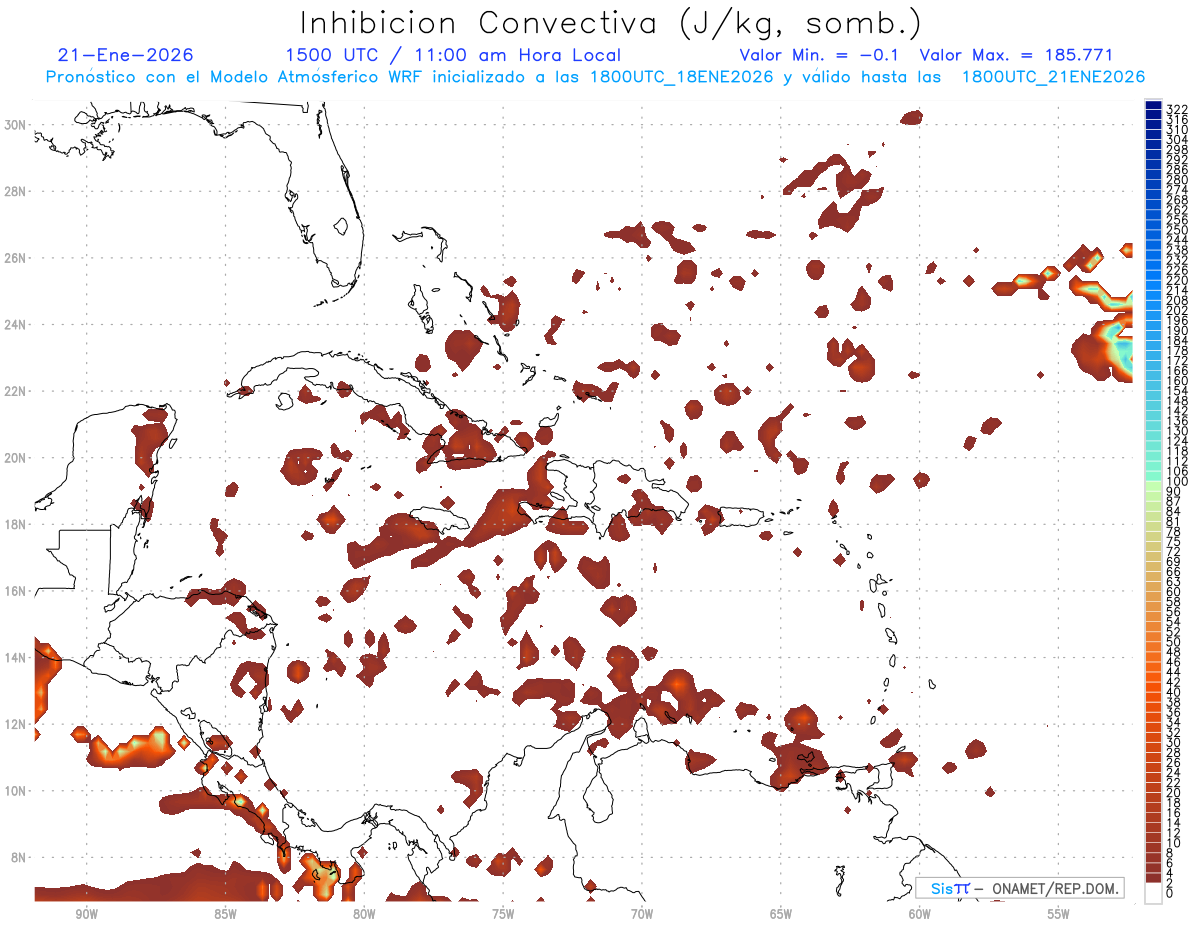
Task: Click the '65W' longitude label
Action: pyautogui.click(x=781, y=914)
